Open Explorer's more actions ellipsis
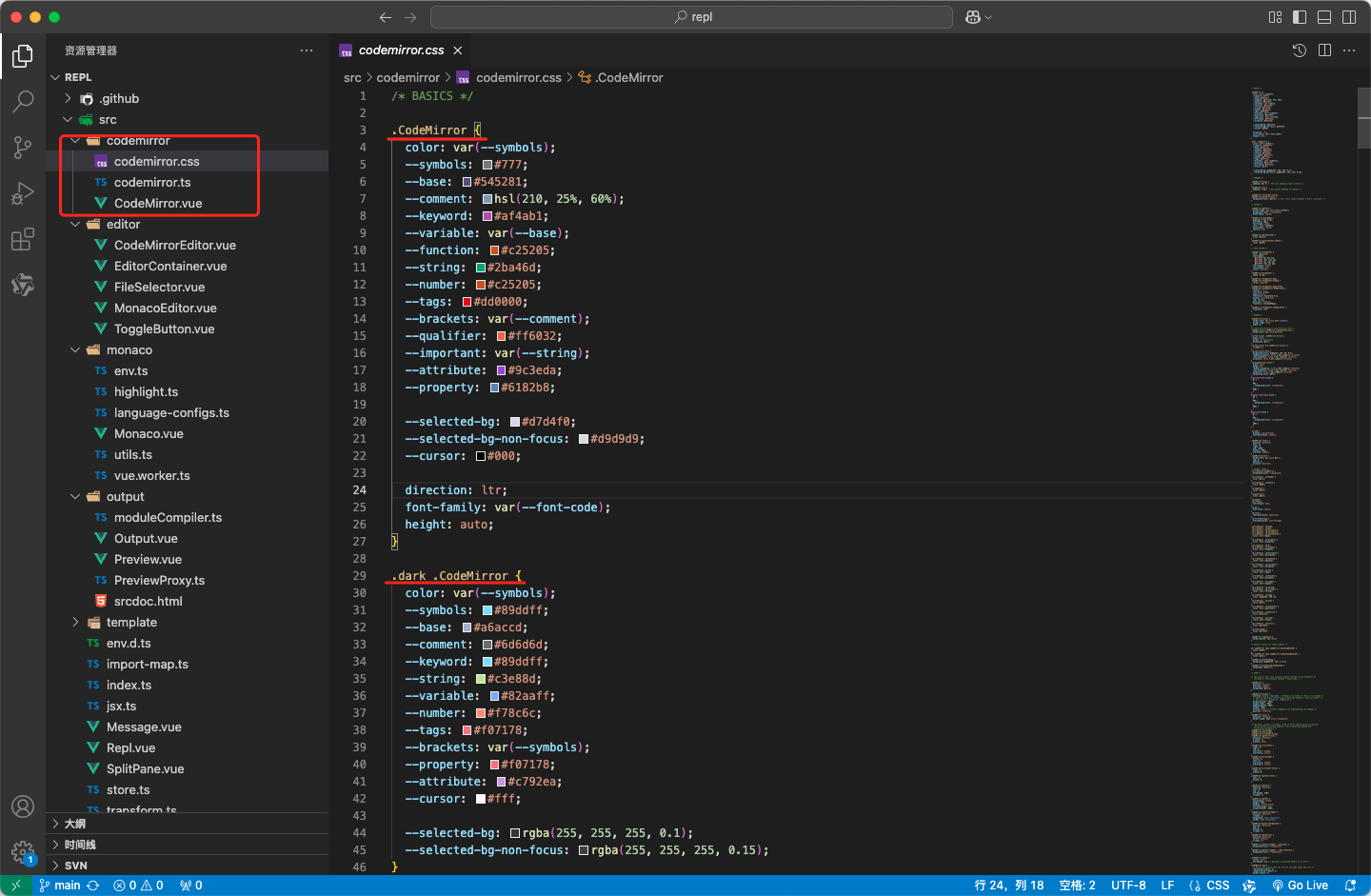 307,50
